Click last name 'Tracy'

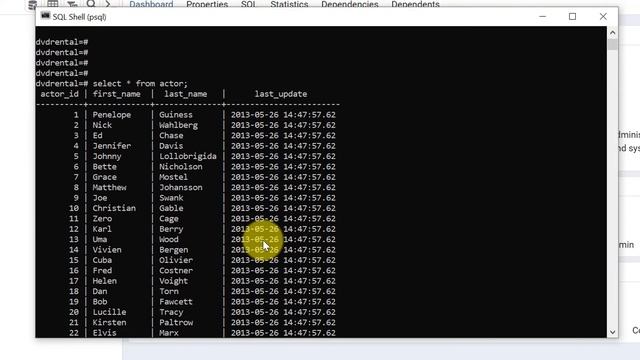pos(171,312)
